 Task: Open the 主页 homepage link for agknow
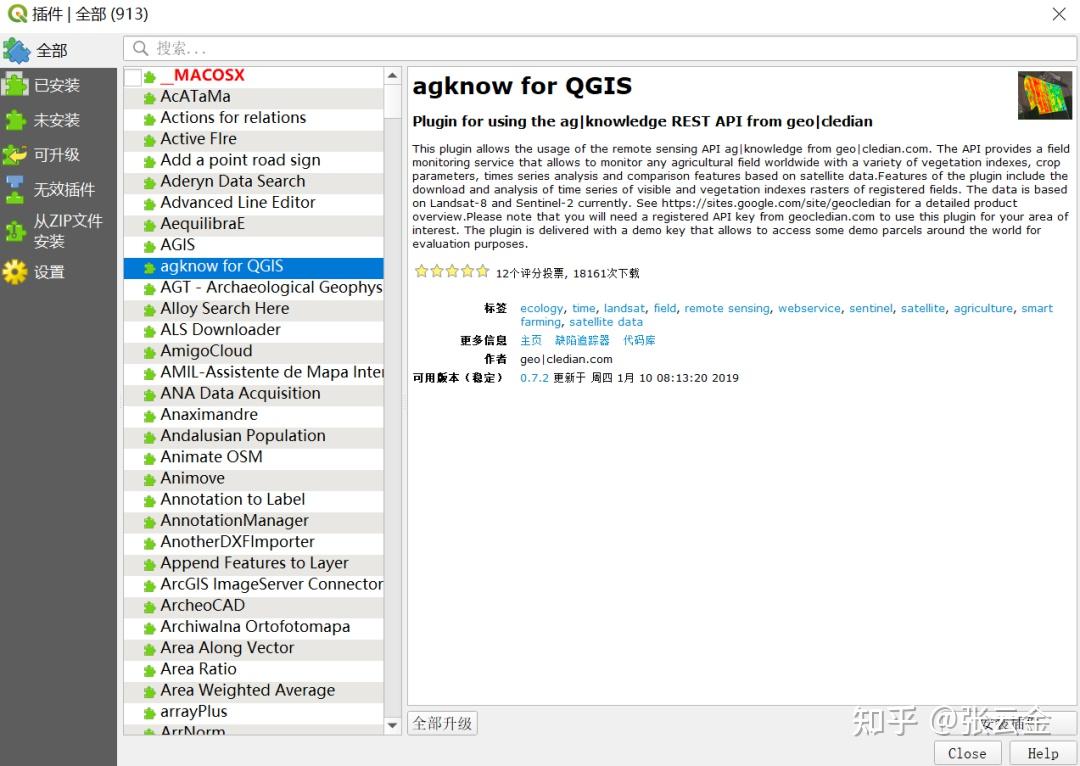coord(530,340)
